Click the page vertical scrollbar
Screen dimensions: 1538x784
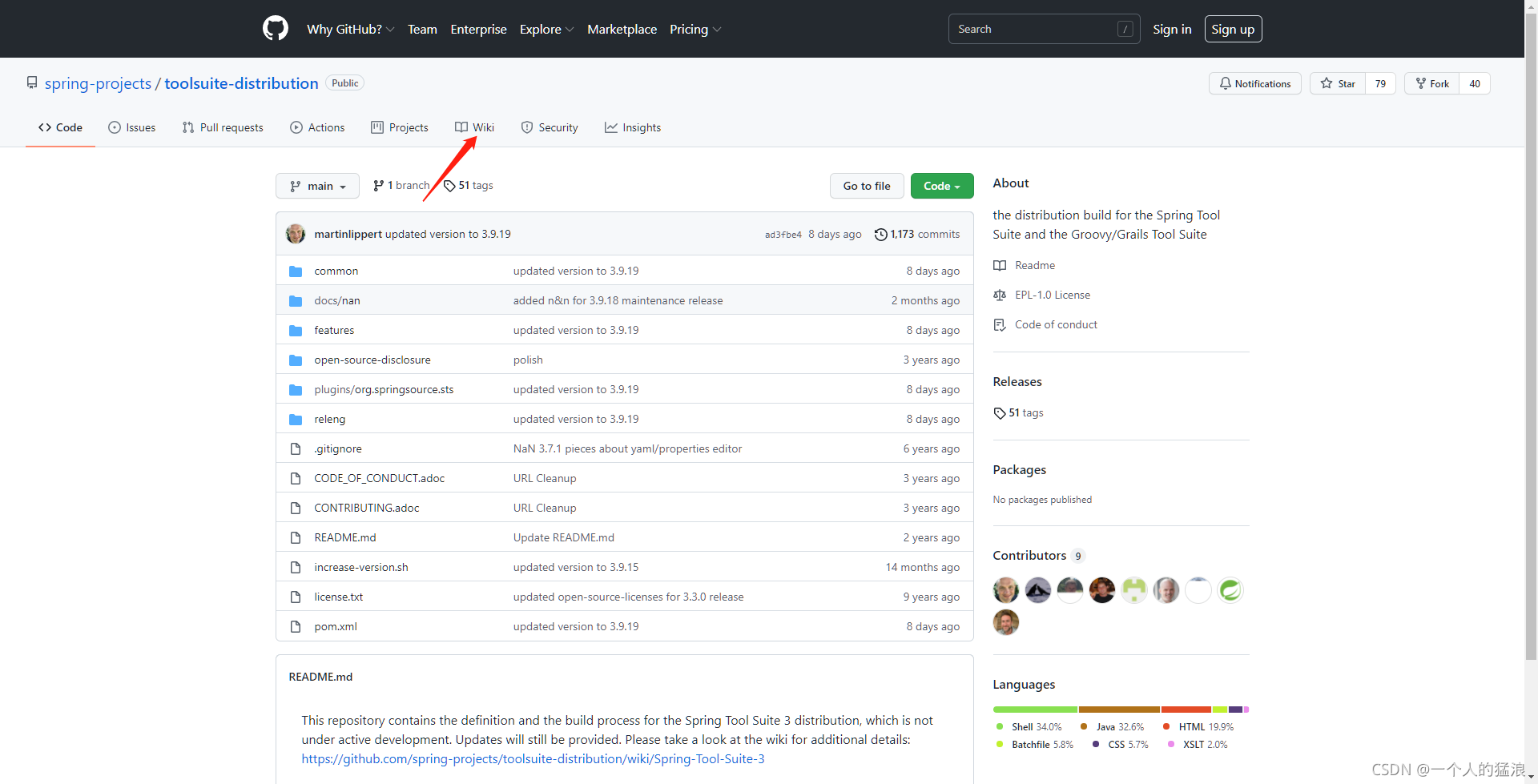[1531, 336]
